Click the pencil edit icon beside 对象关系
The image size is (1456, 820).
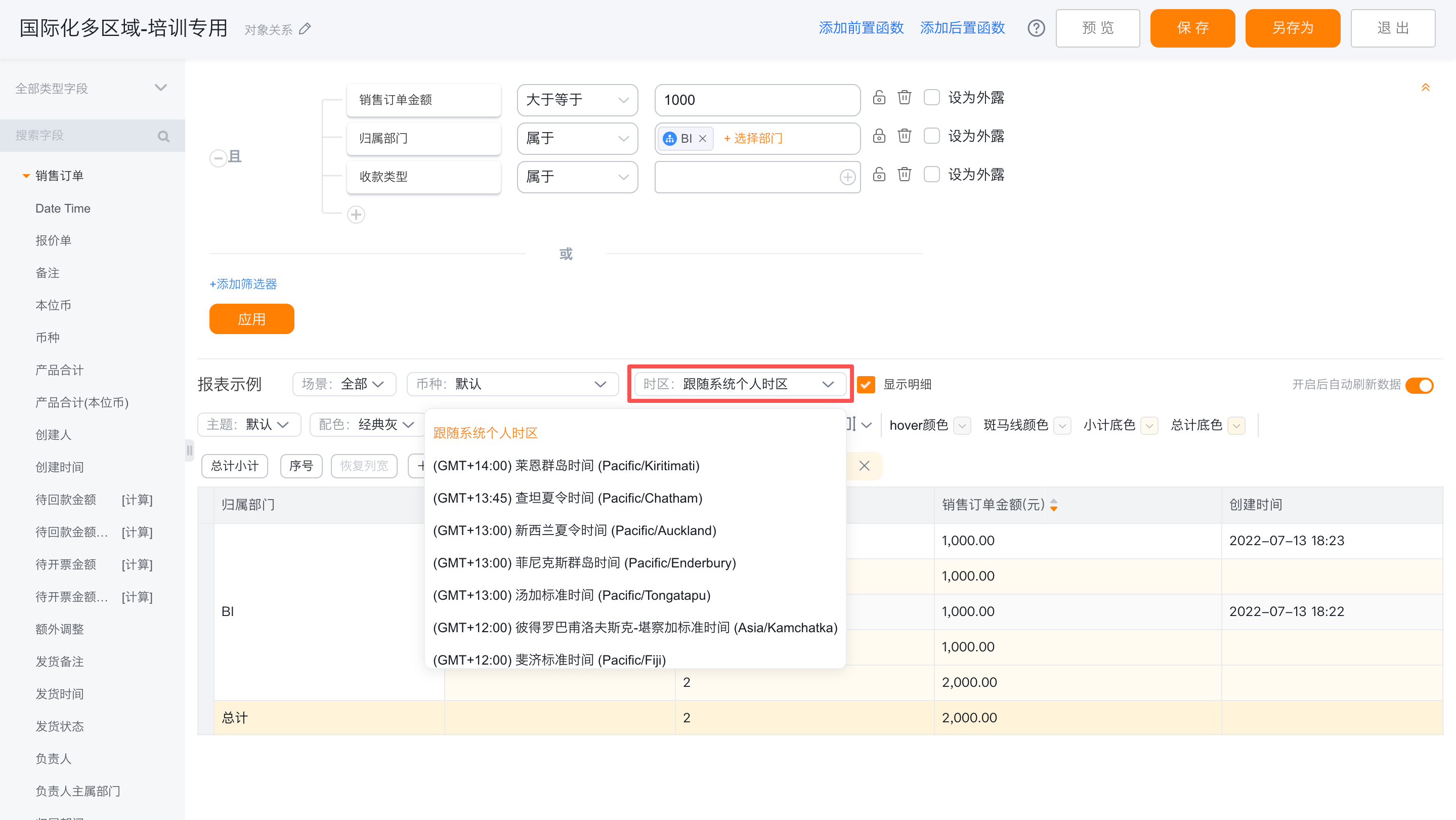pos(305,29)
